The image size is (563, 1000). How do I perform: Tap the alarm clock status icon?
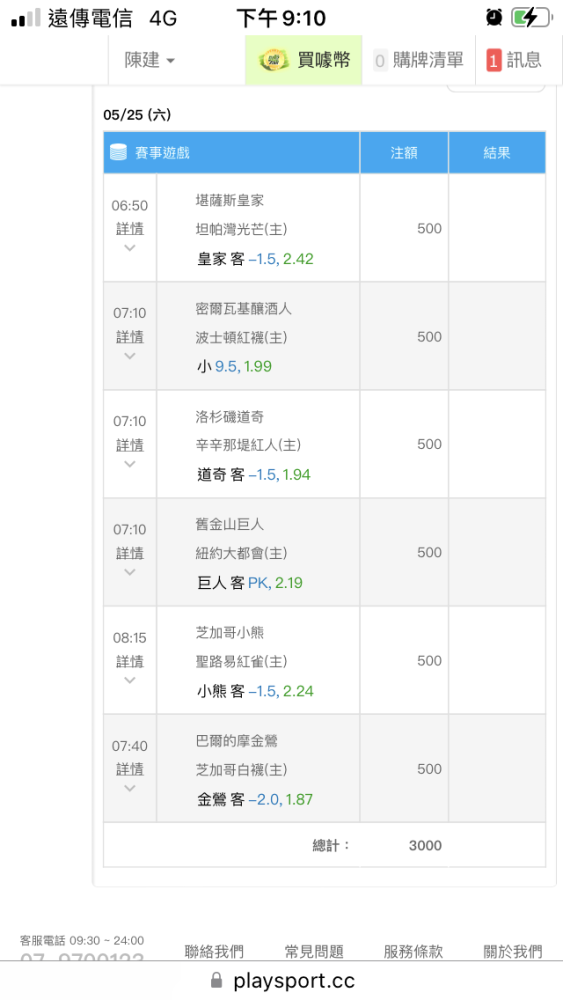(494, 17)
